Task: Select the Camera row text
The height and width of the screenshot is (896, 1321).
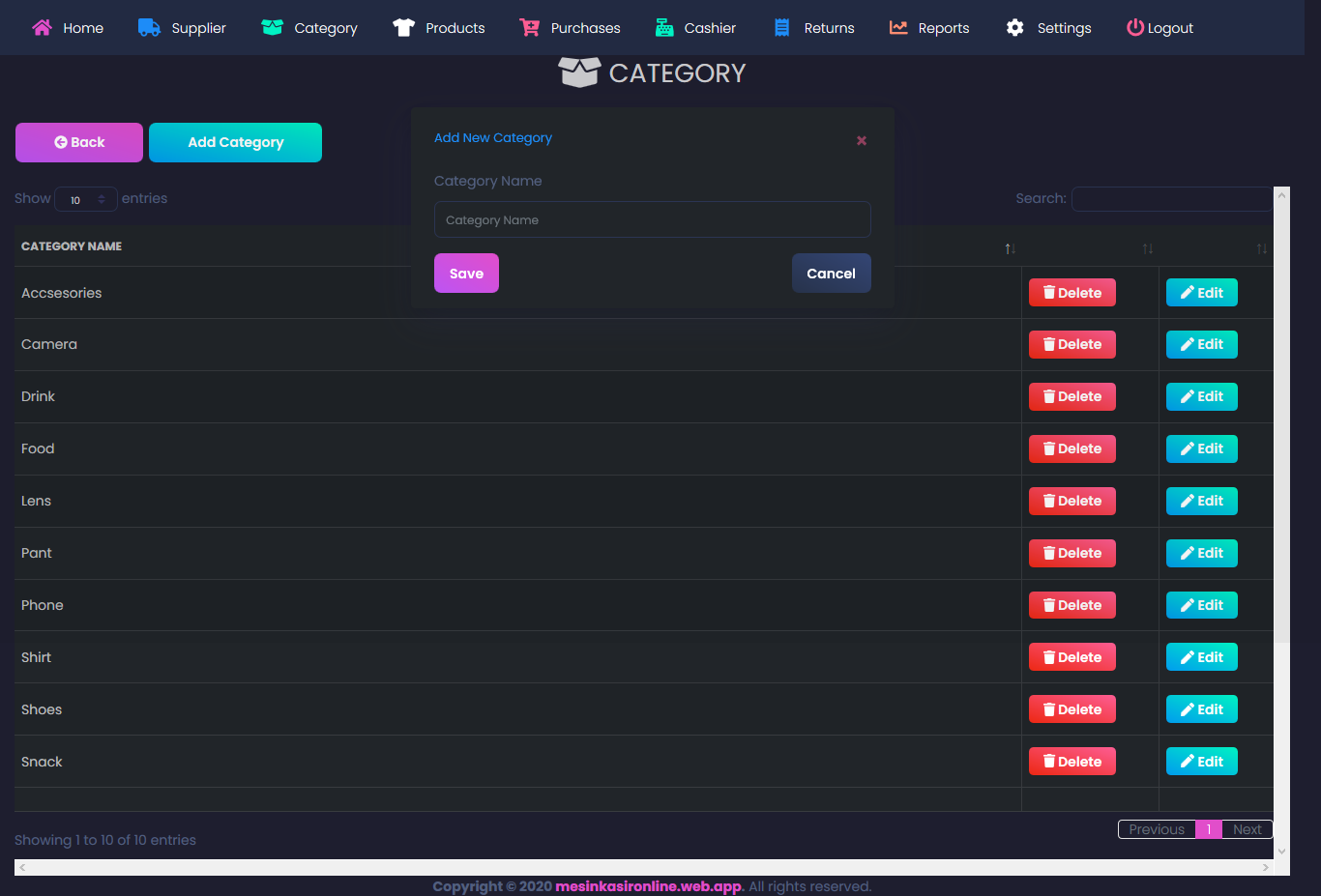Action: (x=49, y=344)
